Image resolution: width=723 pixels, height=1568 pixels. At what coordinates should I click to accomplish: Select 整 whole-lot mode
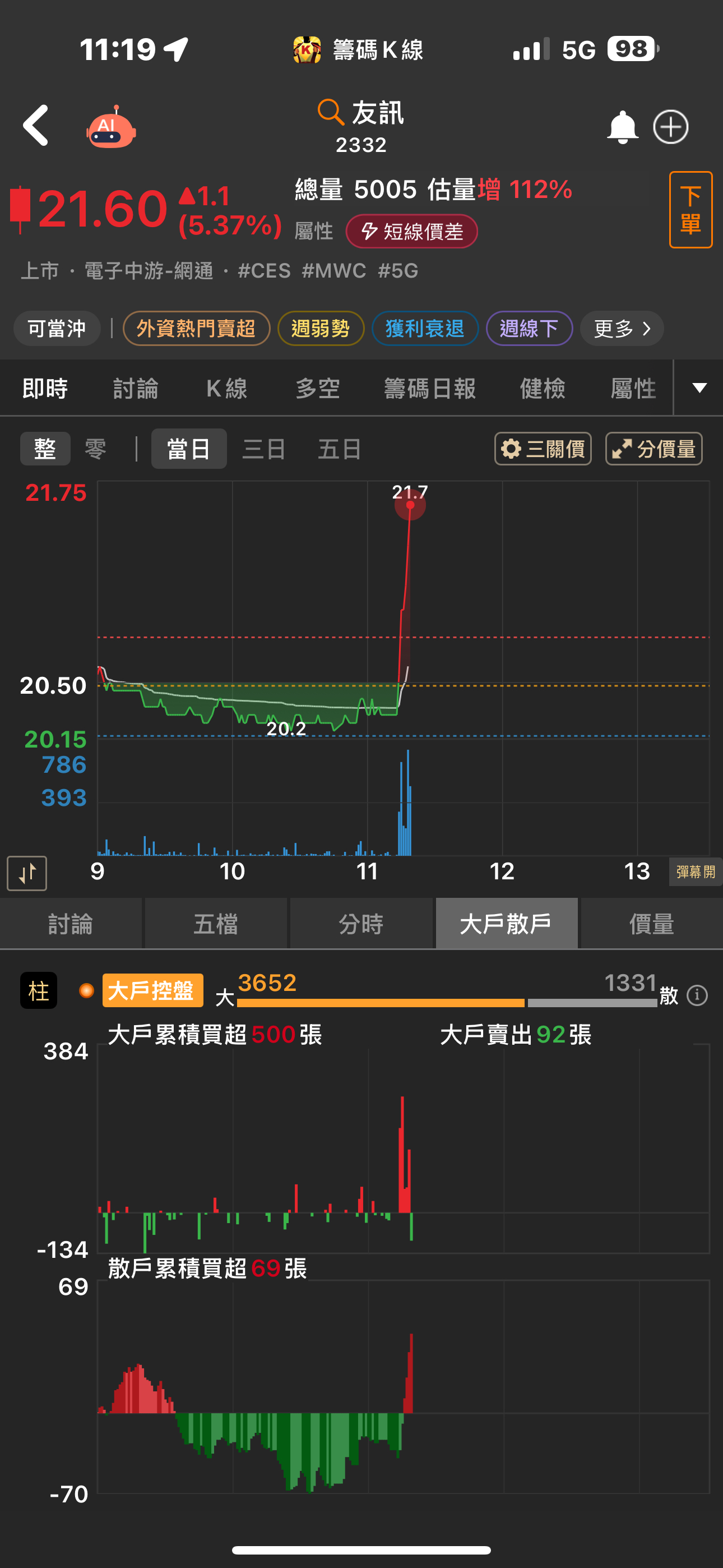click(x=45, y=449)
